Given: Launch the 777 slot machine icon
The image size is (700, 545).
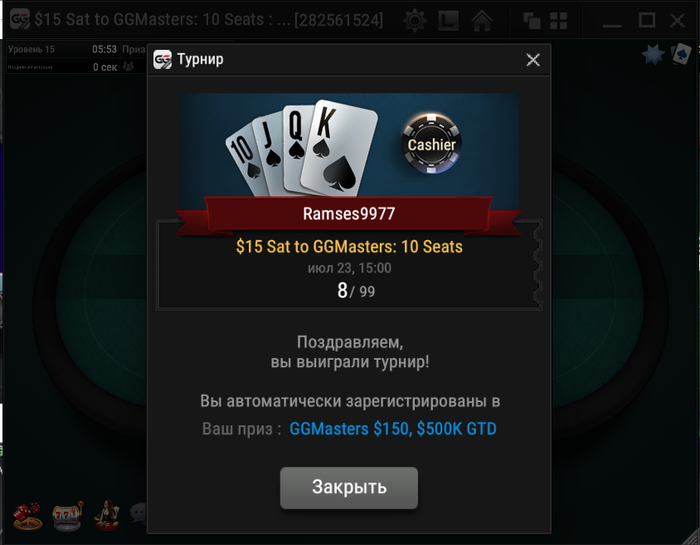Looking at the screenshot, I should pyautogui.click(x=67, y=516).
